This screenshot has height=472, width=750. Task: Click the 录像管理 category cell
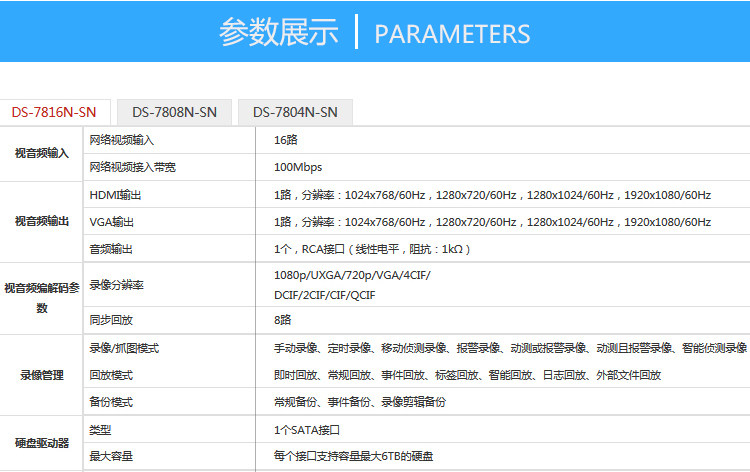pyautogui.click(x=42, y=375)
